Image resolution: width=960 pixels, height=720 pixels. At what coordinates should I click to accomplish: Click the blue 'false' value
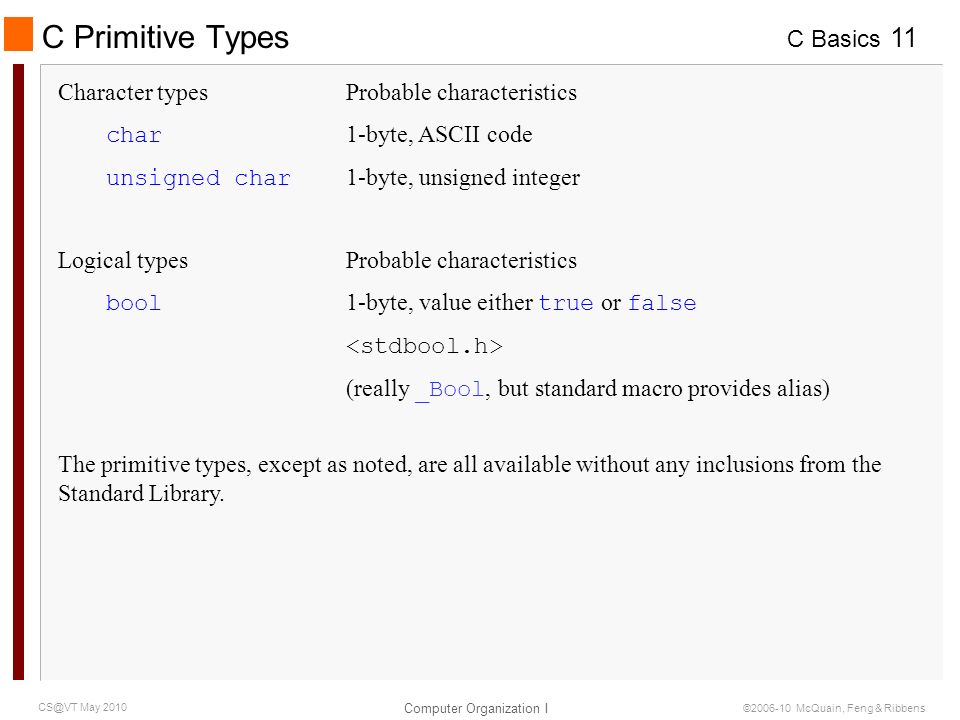tap(662, 303)
